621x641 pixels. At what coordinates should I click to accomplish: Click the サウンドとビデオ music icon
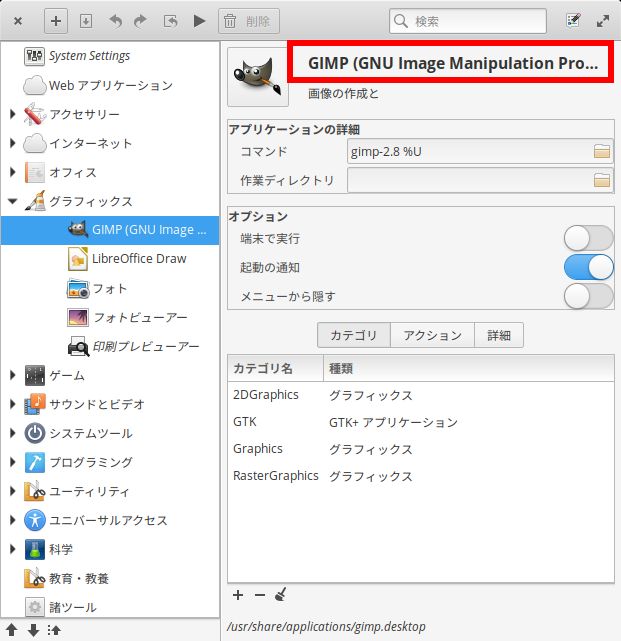[x=35, y=404]
